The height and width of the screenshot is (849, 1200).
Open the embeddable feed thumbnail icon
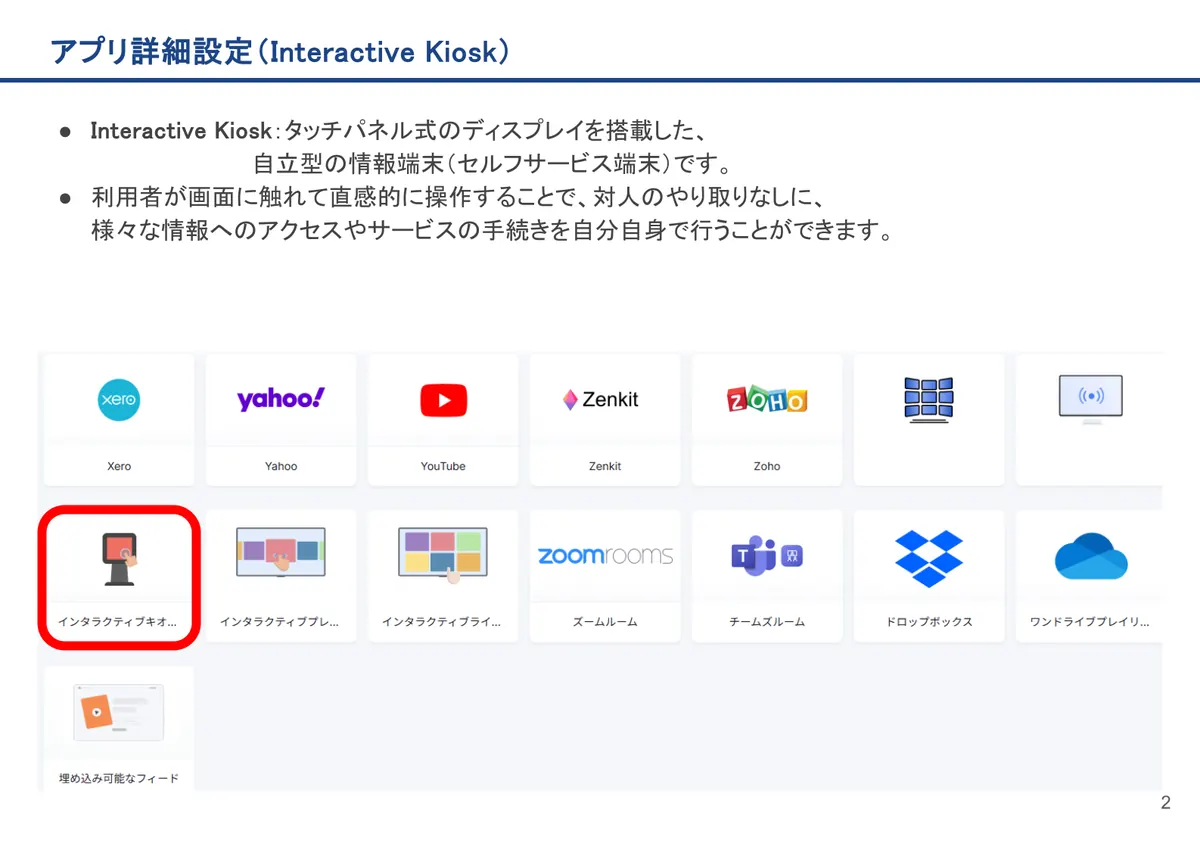[119, 712]
